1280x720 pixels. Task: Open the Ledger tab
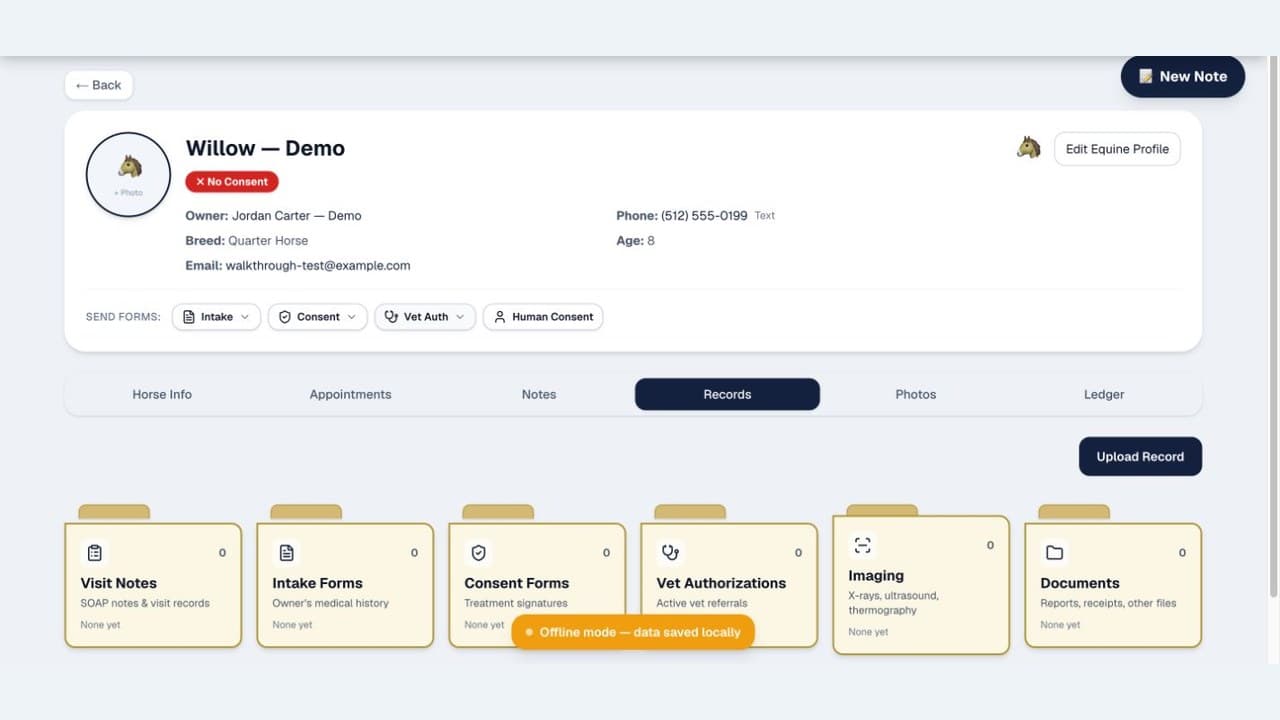1104,394
